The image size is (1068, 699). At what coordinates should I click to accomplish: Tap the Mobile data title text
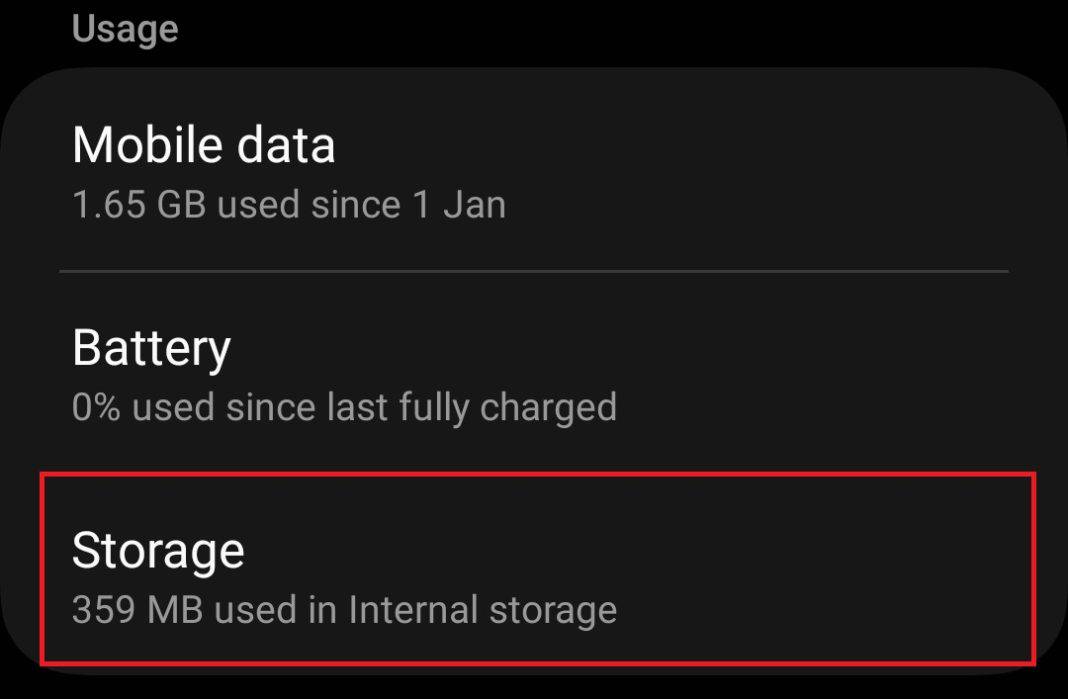point(205,144)
